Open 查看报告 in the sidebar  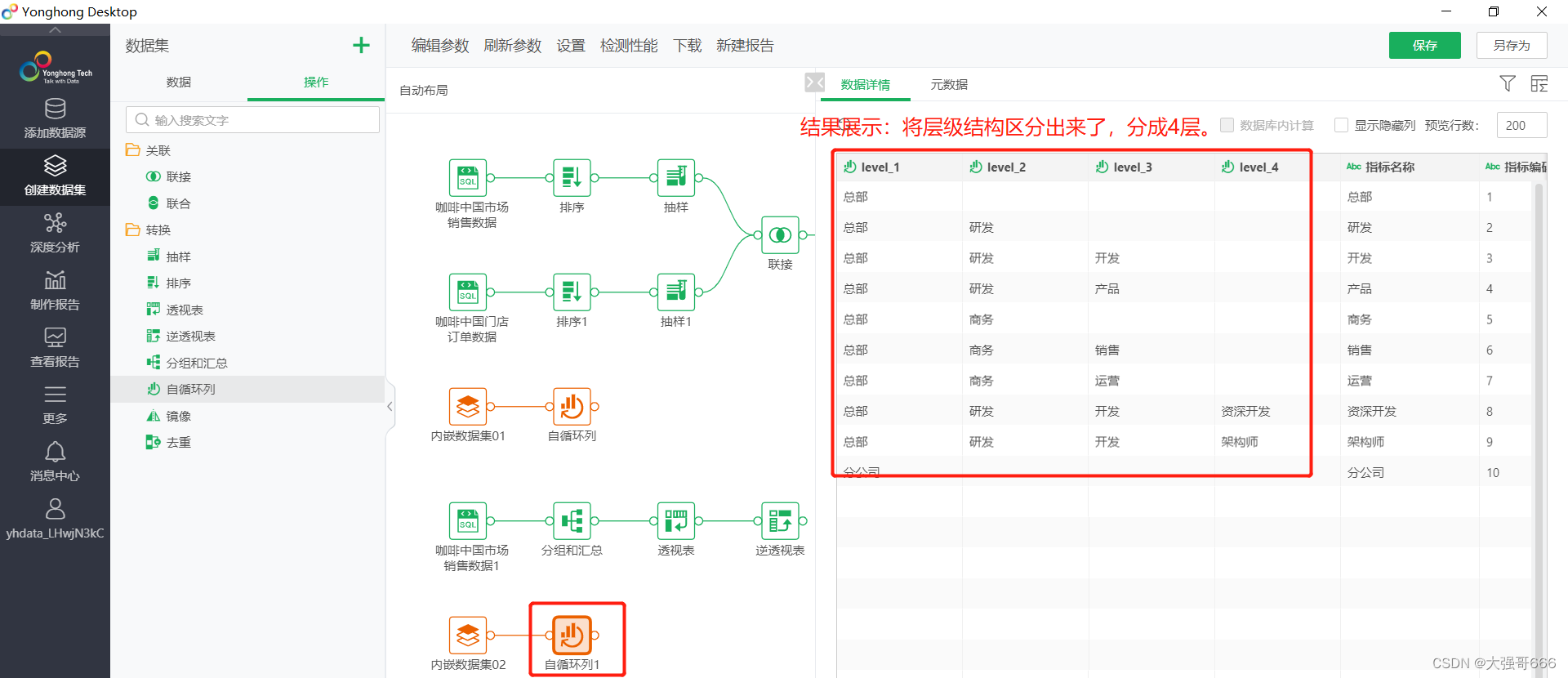click(x=55, y=348)
